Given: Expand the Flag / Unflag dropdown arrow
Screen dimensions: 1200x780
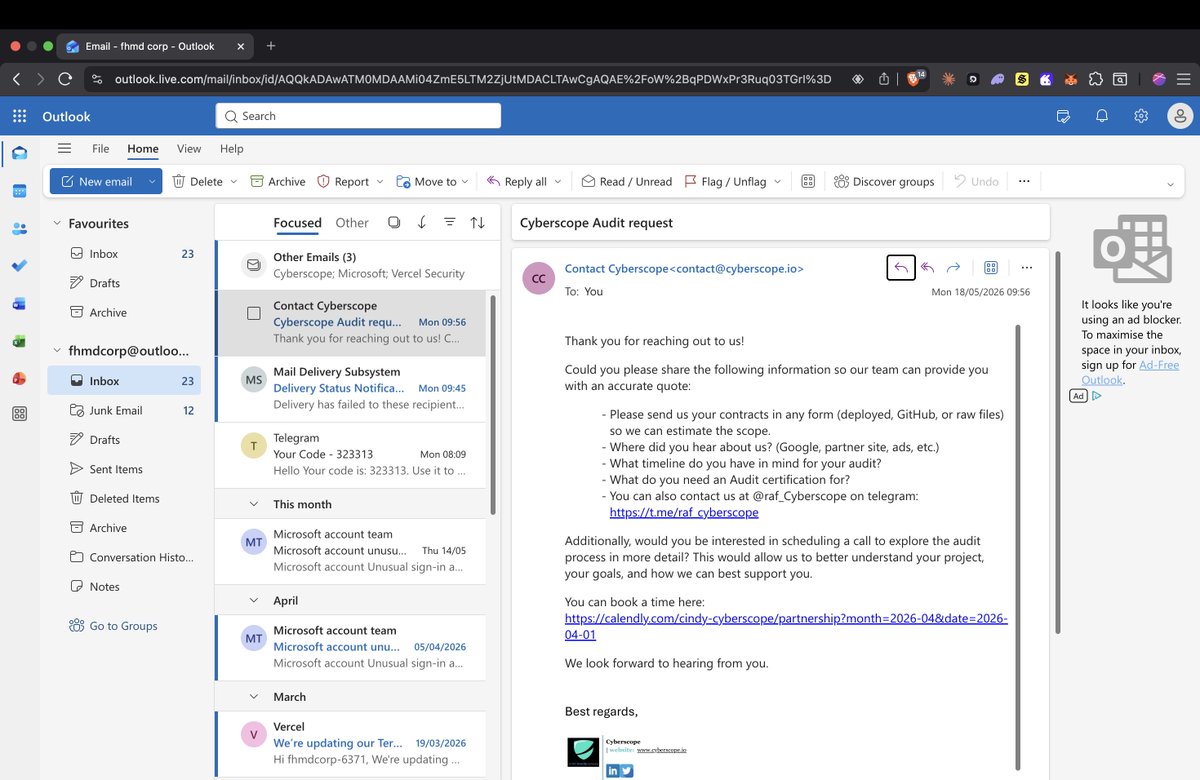Looking at the screenshot, I should coord(777,181).
